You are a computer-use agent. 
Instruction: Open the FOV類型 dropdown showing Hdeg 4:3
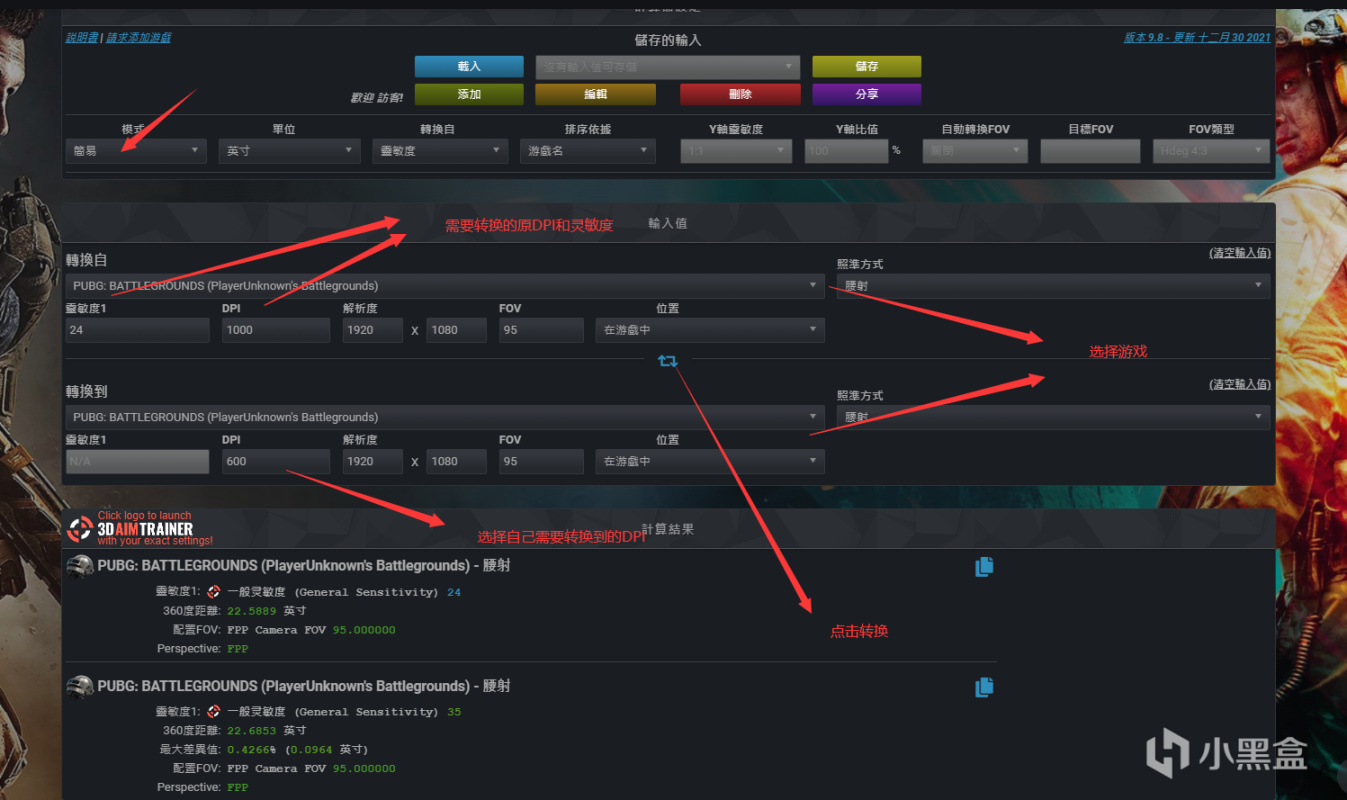(1211, 151)
